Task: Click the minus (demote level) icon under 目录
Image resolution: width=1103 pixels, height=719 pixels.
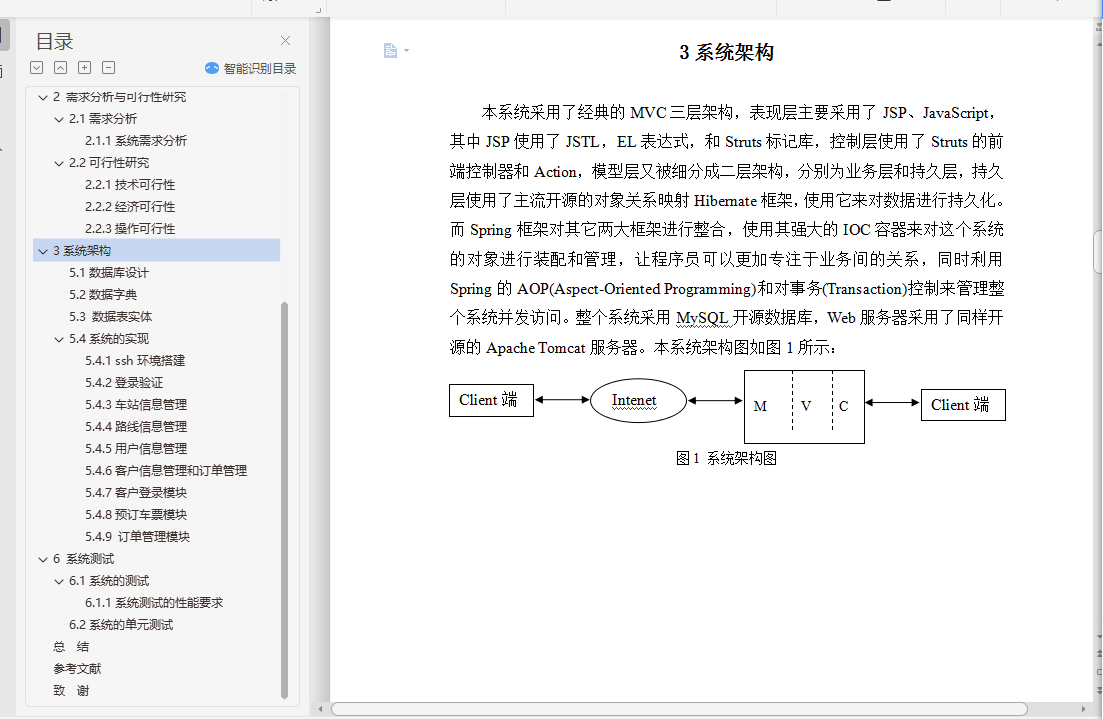Action: point(108,68)
